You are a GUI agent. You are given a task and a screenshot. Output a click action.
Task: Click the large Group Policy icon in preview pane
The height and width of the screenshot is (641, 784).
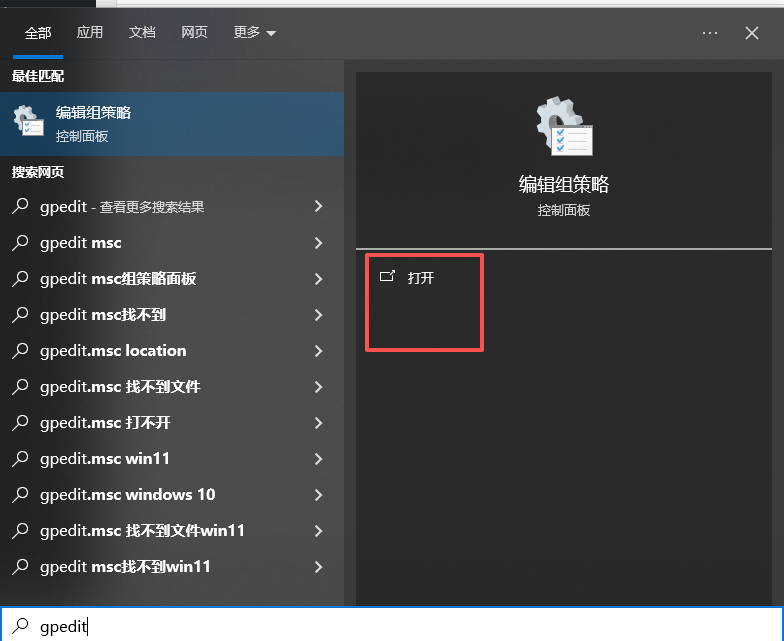pyautogui.click(x=564, y=126)
